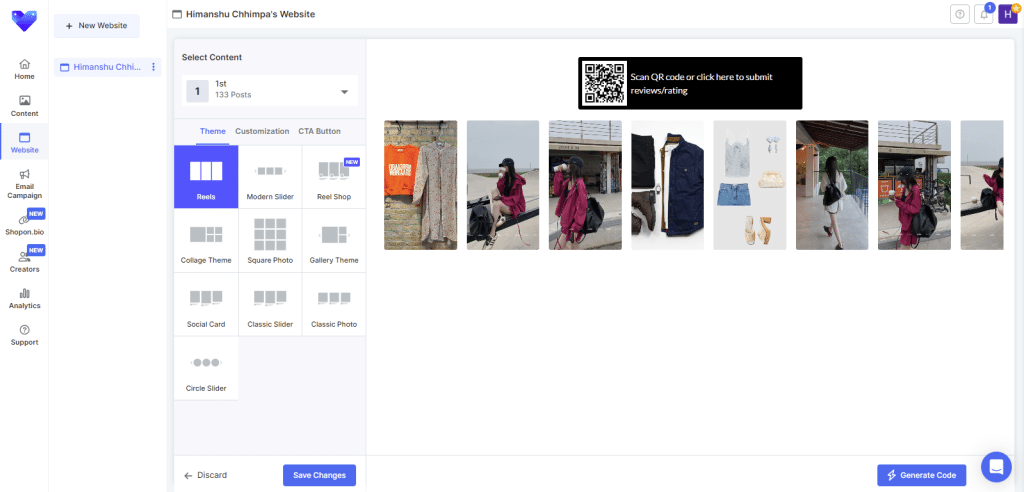The height and width of the screenshot is (492, 1024).
Task: Choose the Collage Theme layout
Action: click(x=206, y=241)
